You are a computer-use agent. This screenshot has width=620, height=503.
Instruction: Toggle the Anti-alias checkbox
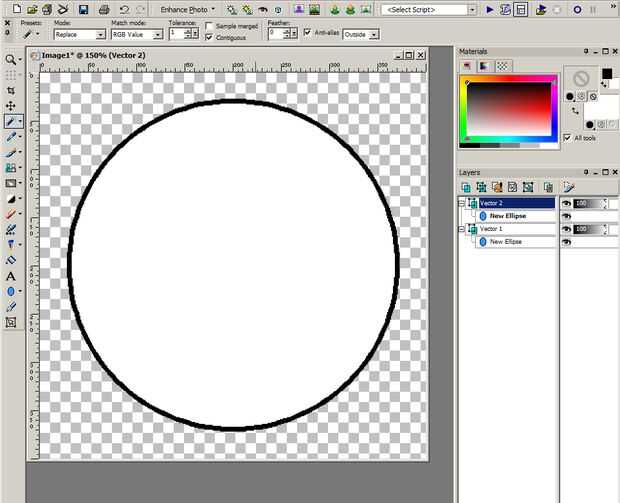[x=307, y=32]
